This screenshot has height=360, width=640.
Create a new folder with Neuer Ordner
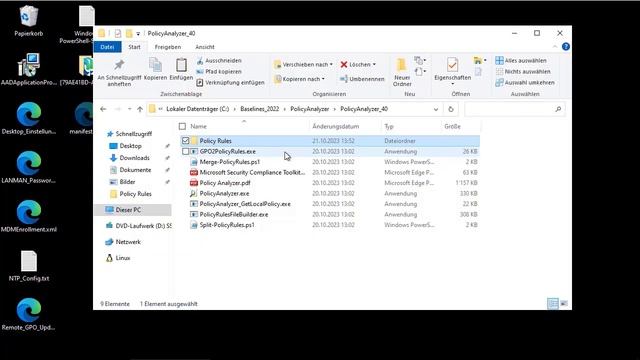(402, 72)
